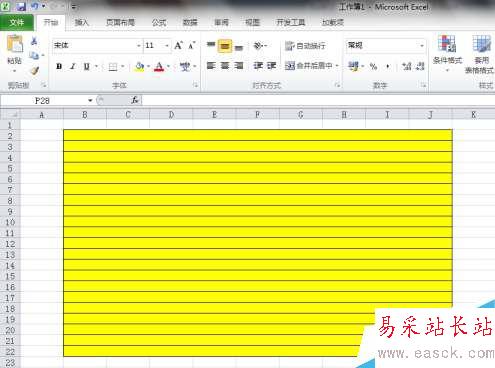Align text to top
This screenshot has width=495, height=368.
[x=211, y=45]
